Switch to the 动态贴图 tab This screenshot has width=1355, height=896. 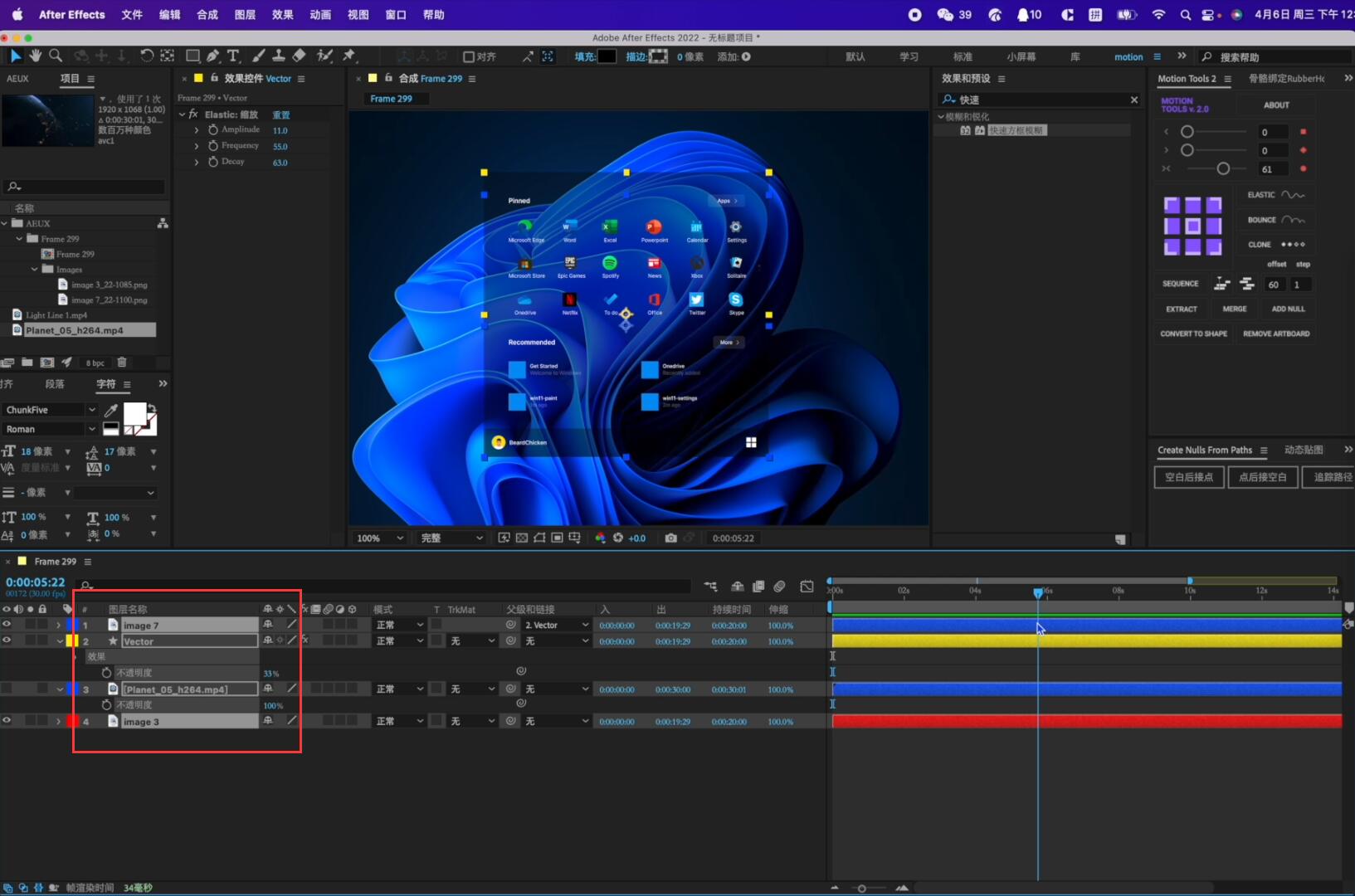click(1304, 450)
